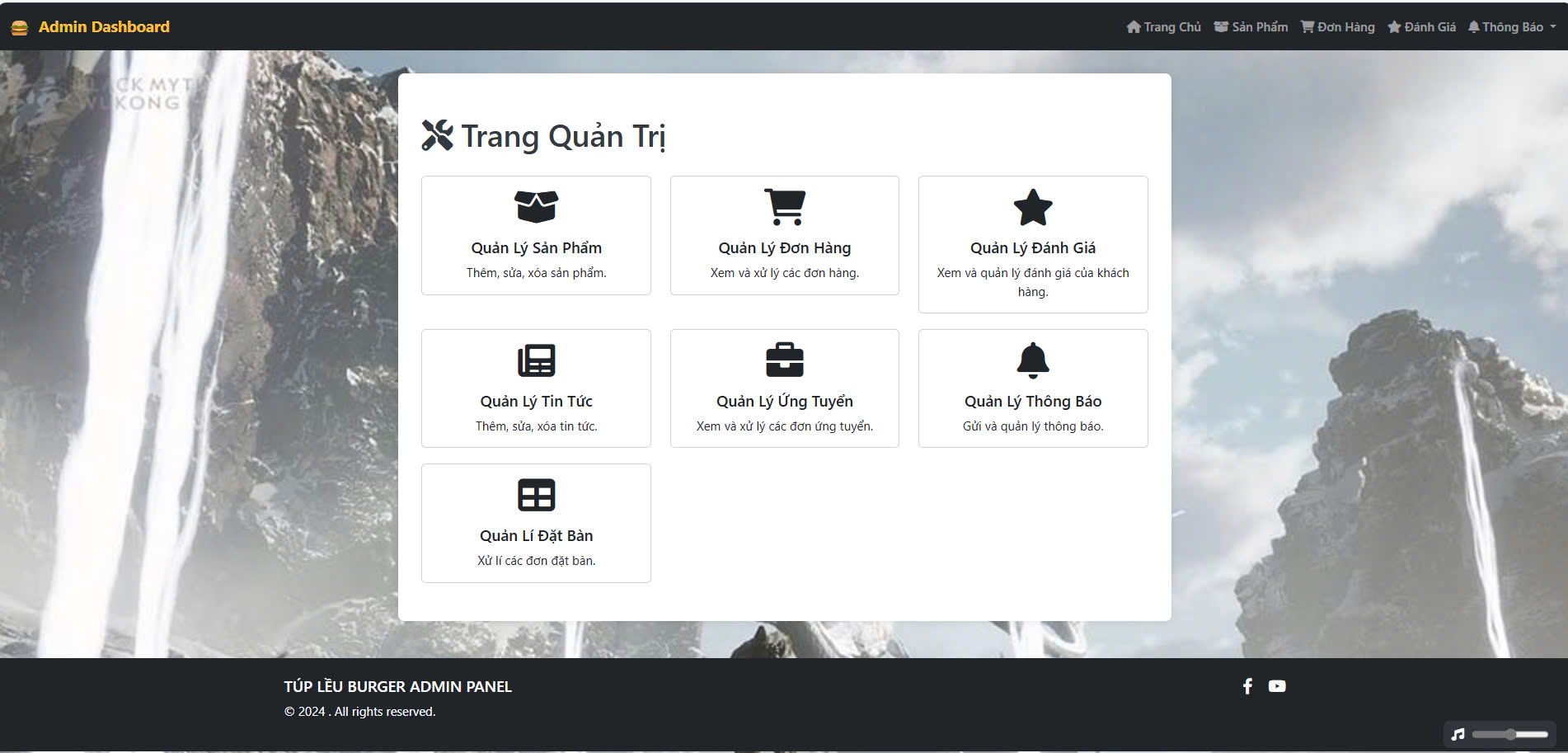The height and width of the screenshot is (753, 1568).
Task: Expand the Thông Báo dropdown menu
Action: tap(1512, 27)
